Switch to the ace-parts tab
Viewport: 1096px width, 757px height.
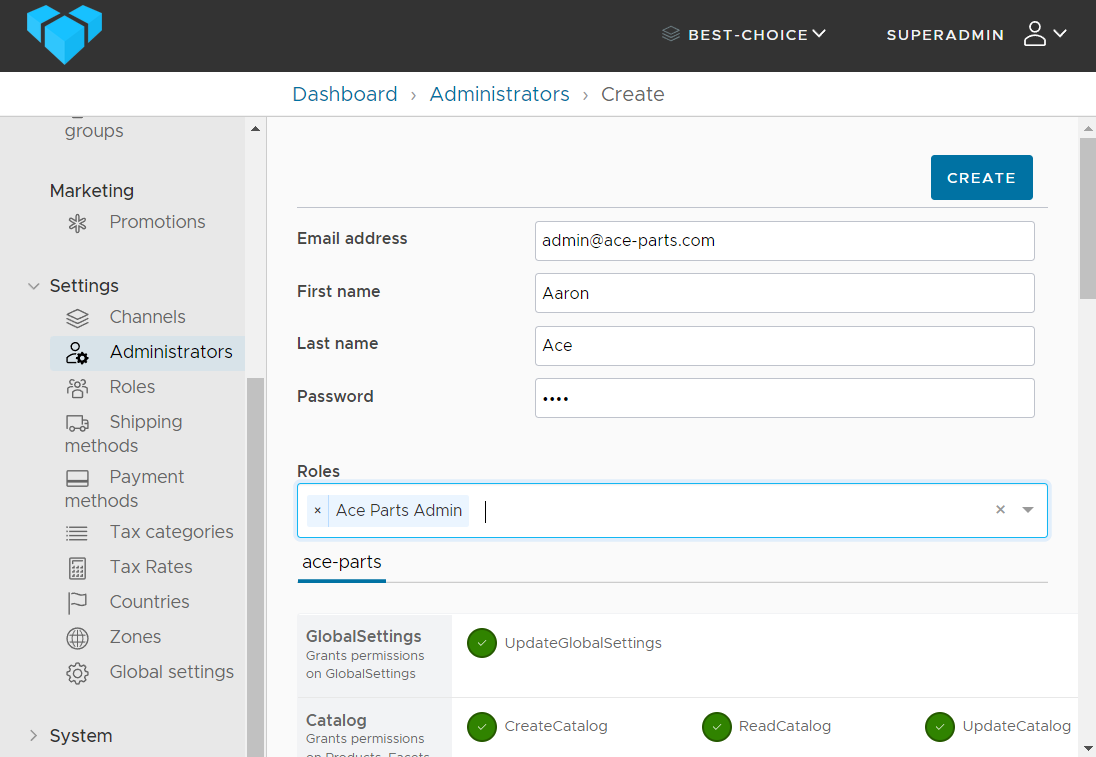(x=342, y=563)
